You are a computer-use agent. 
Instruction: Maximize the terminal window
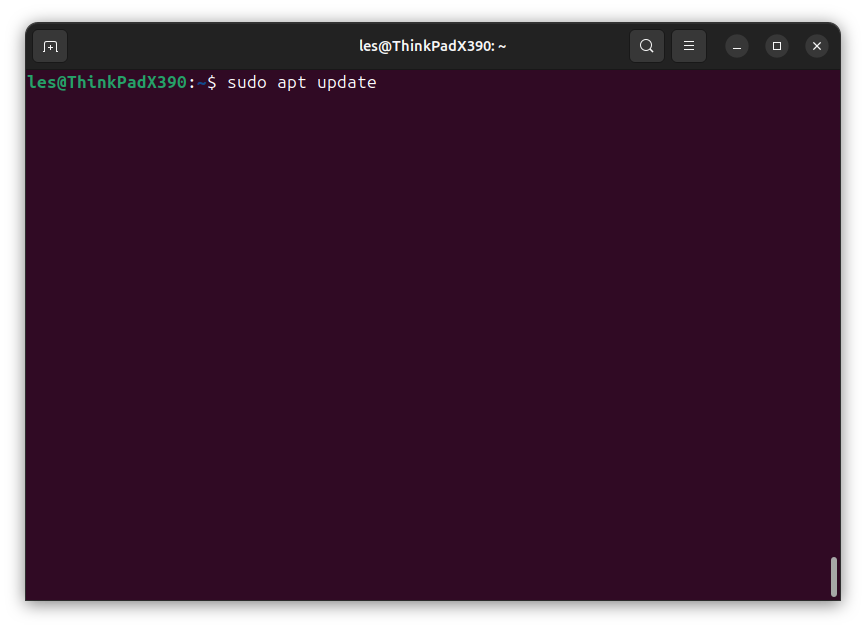pos(777,46)
